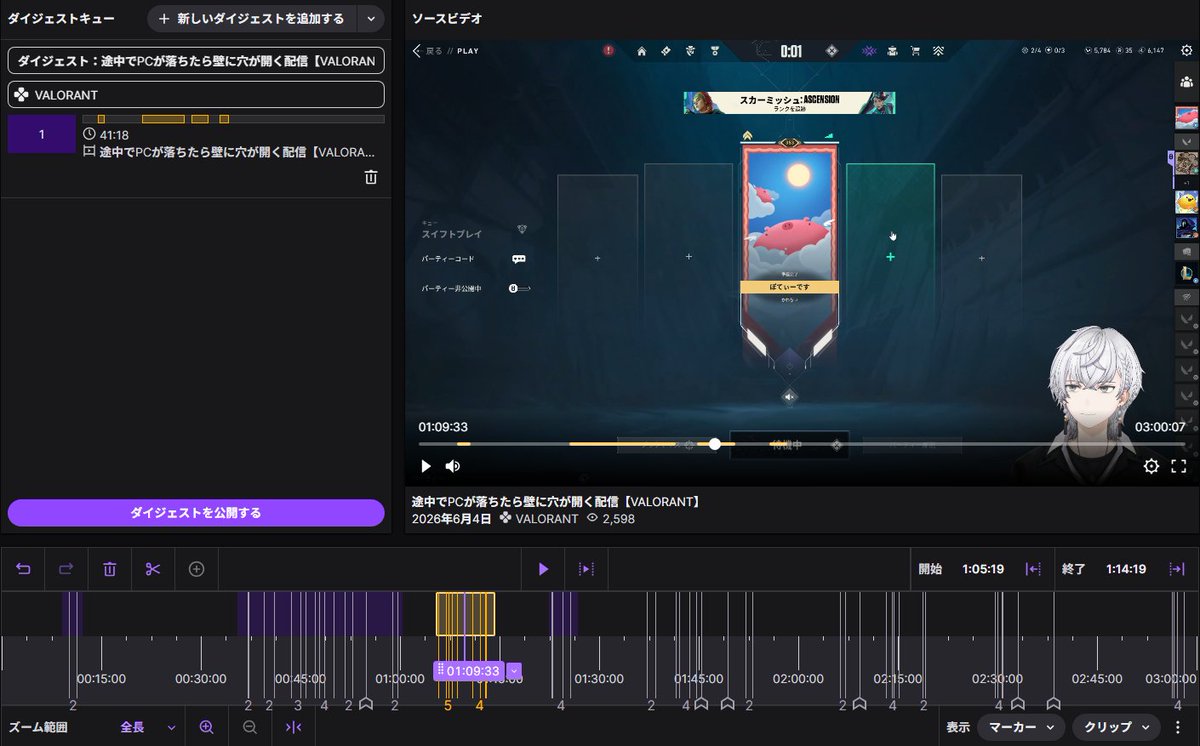Select the purple segment just before 01:30:00
This screenshot has height=746, width=1200.
(564, 613)
